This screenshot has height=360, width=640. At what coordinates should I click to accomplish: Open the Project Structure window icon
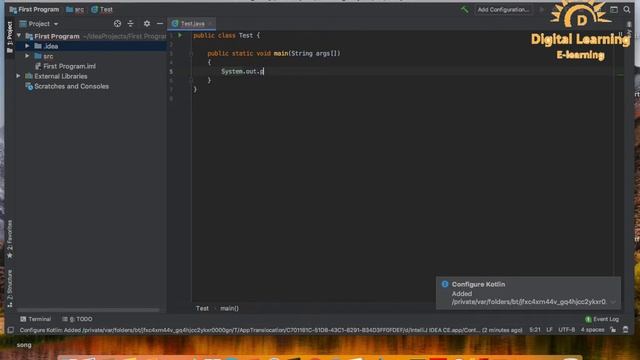[x=614, y=9]
